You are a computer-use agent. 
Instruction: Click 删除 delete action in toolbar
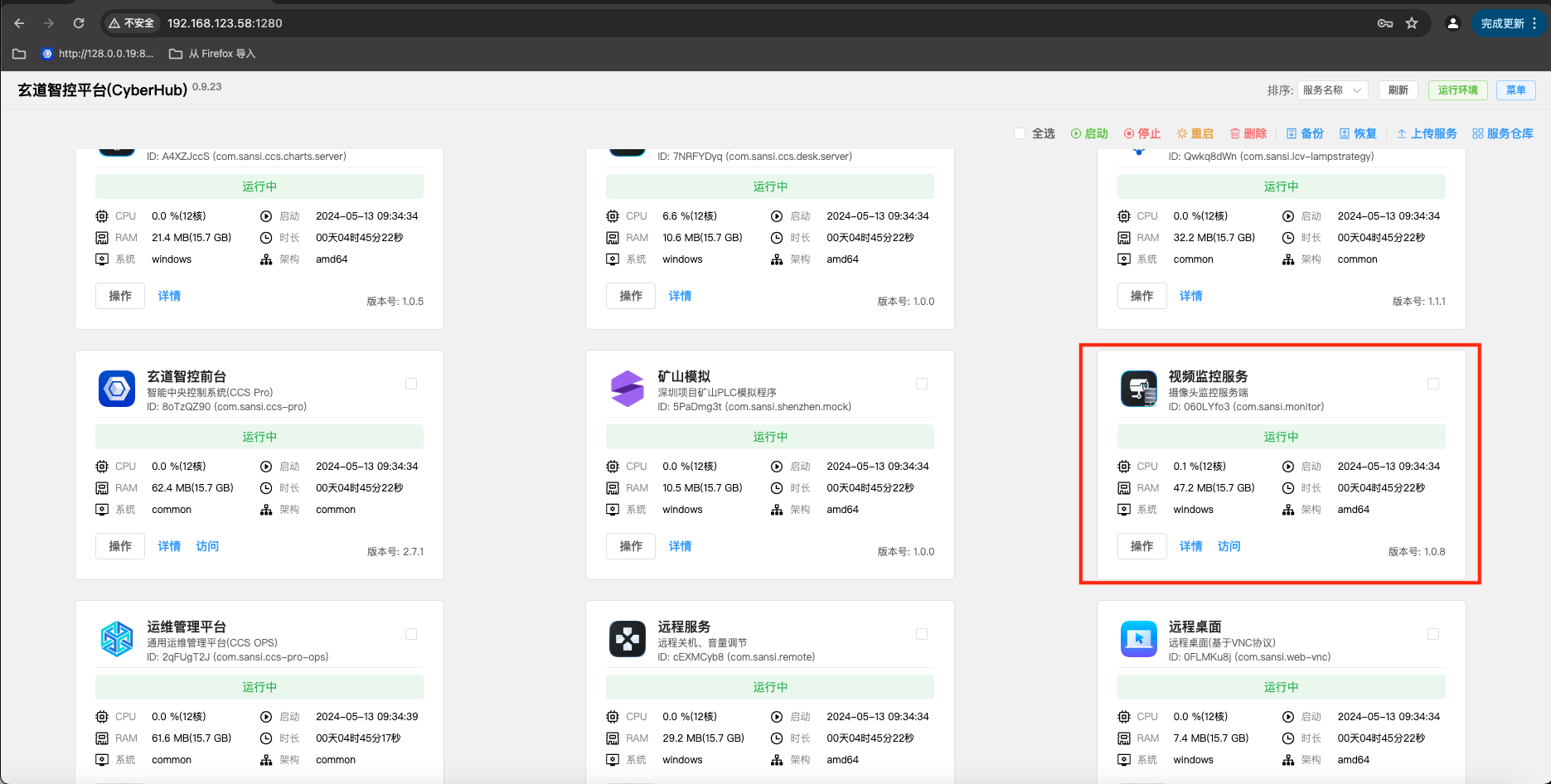pos(1248,133)
